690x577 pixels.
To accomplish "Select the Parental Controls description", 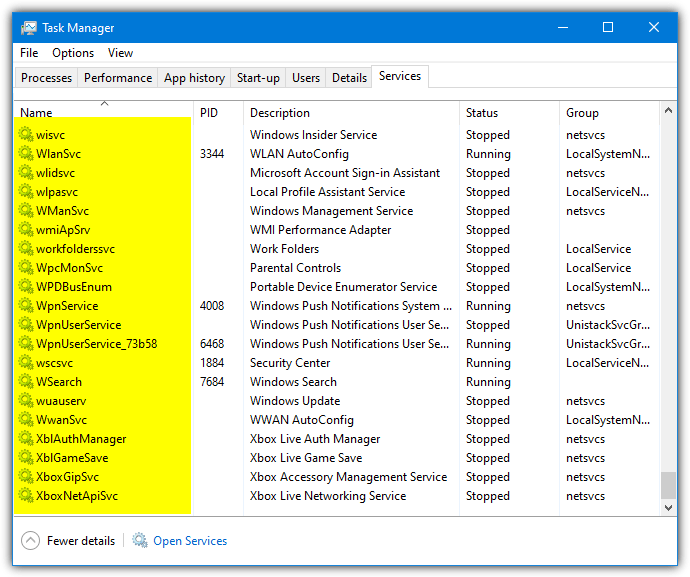I will coord(295,268).
